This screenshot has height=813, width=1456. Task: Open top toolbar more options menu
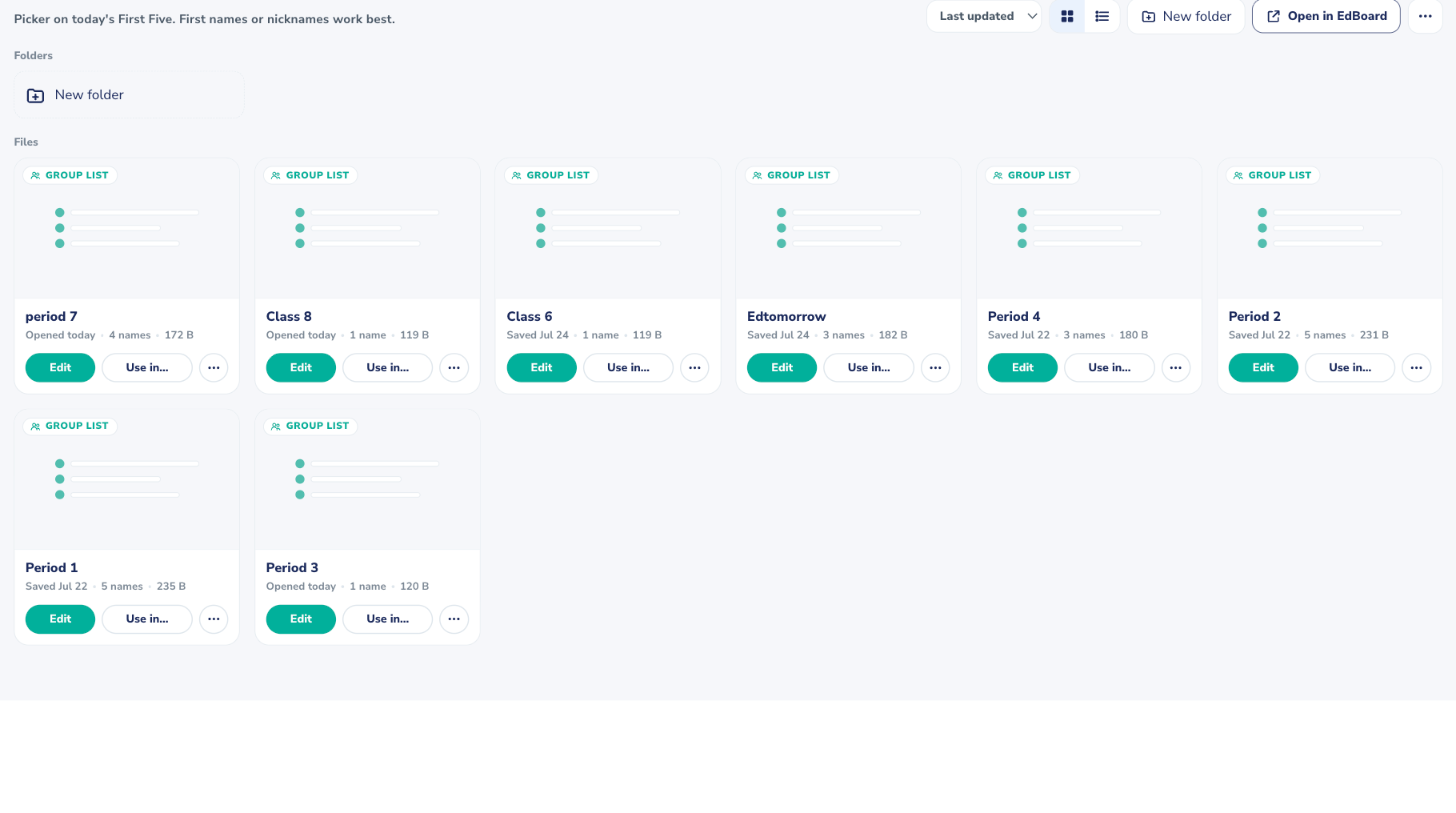pyautogui.click(x=1425, y=16)
